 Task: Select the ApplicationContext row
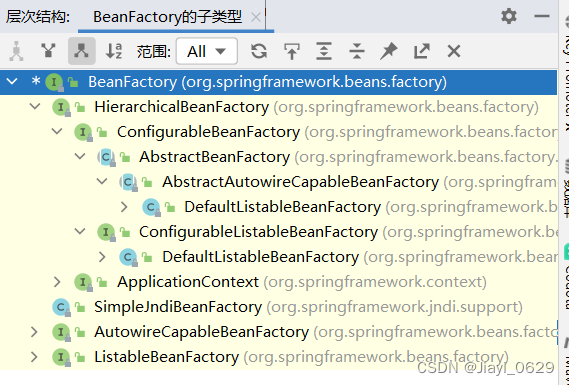278,282
